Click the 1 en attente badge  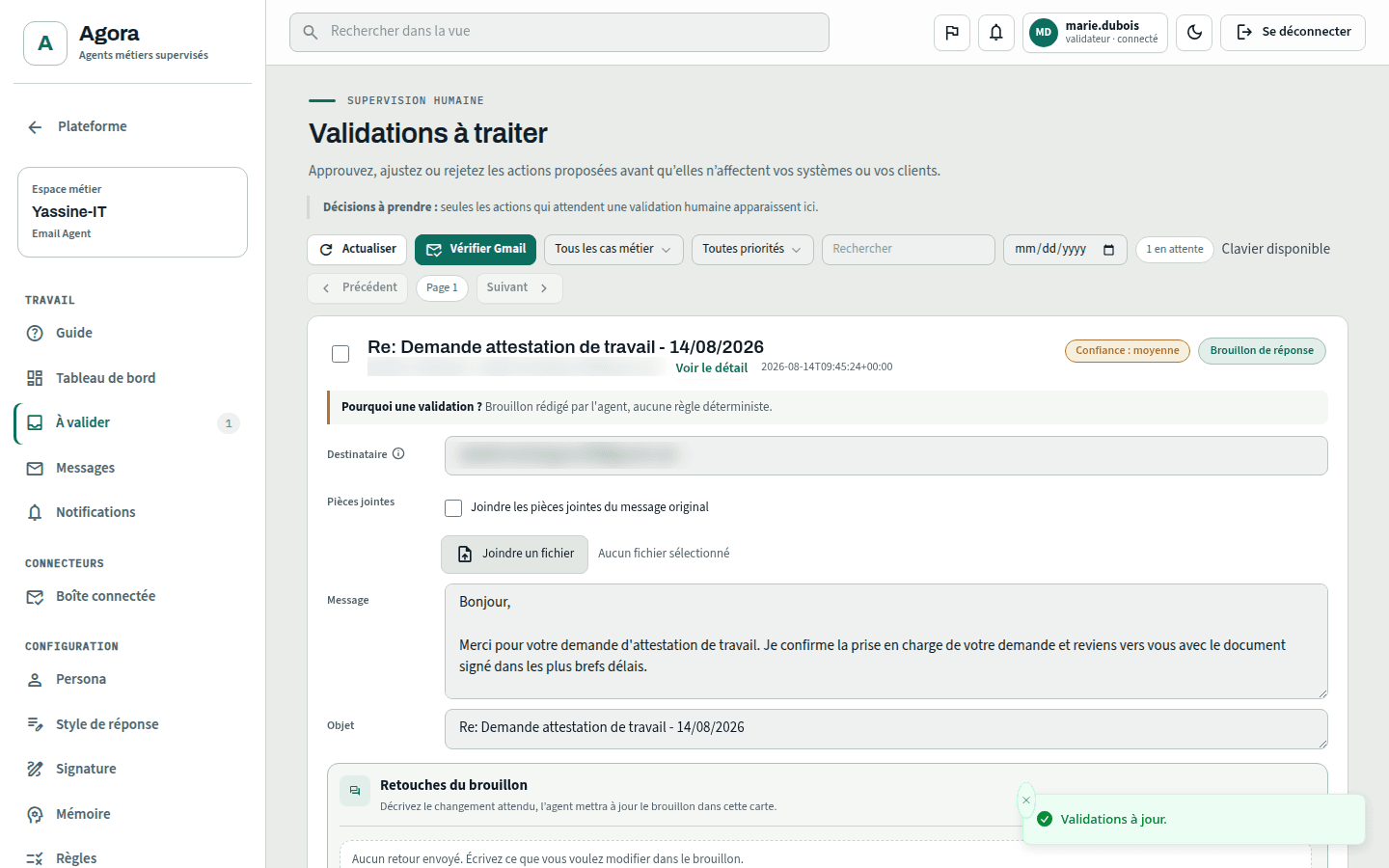[1174, 249]
